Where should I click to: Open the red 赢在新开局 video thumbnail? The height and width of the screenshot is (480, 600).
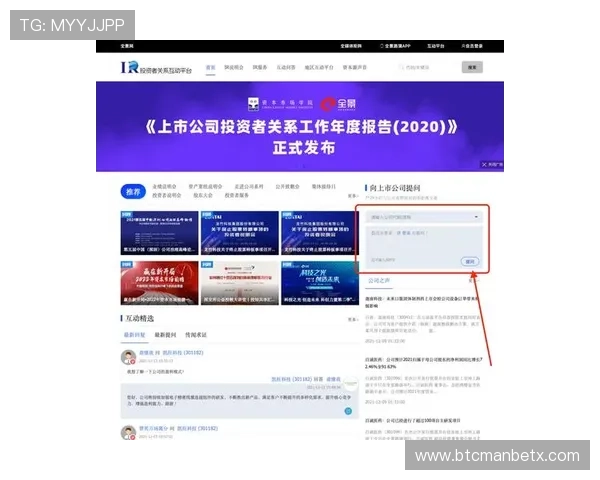pyautogui.click(x=160, y=283)
